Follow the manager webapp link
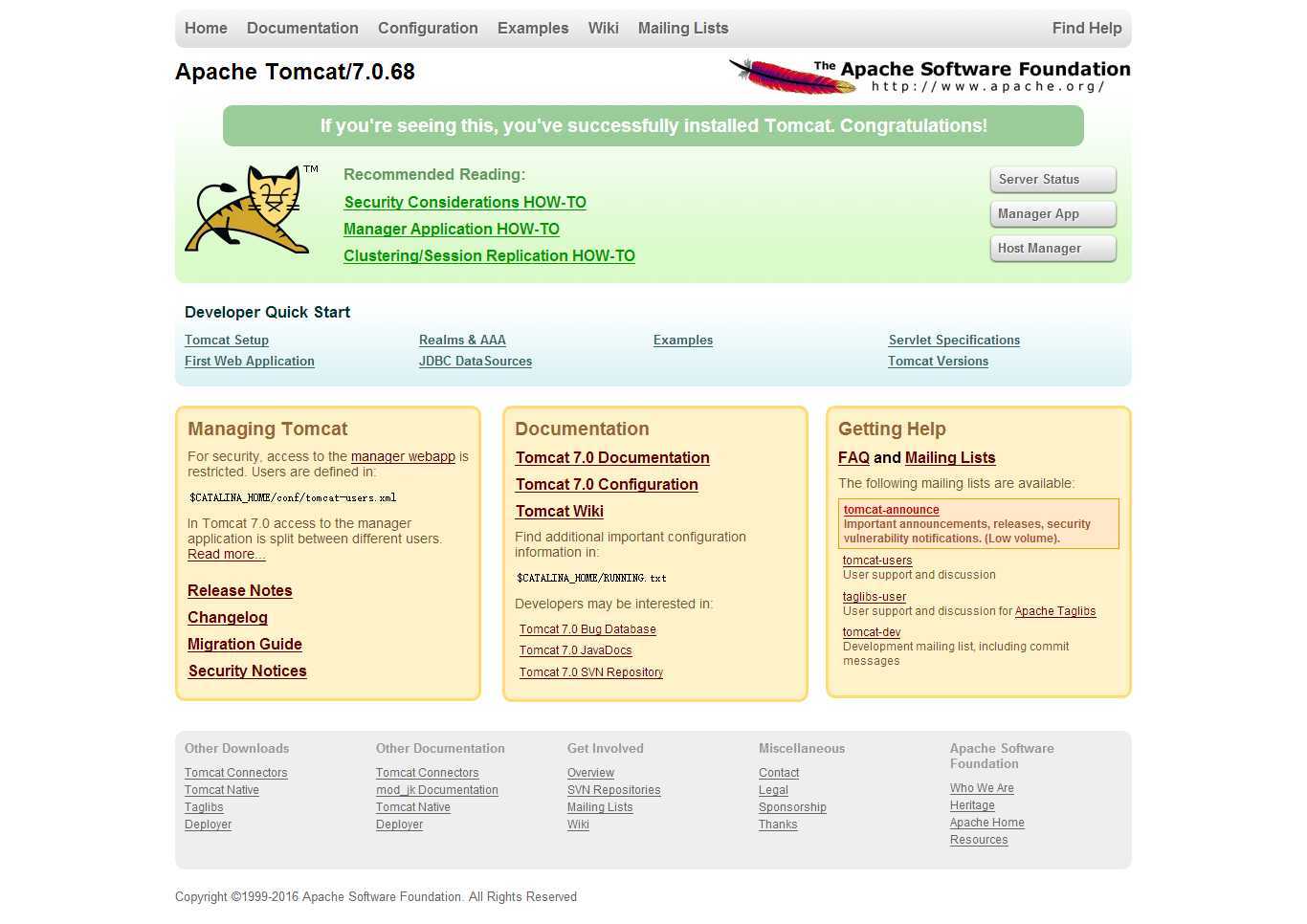This screenshot has height=924, width=1307. [x=403, y=457]
